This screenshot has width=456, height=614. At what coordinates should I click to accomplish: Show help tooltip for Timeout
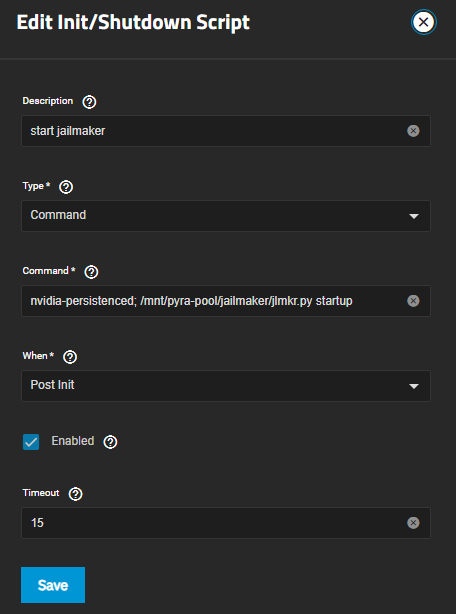click(x=76, y=494)
